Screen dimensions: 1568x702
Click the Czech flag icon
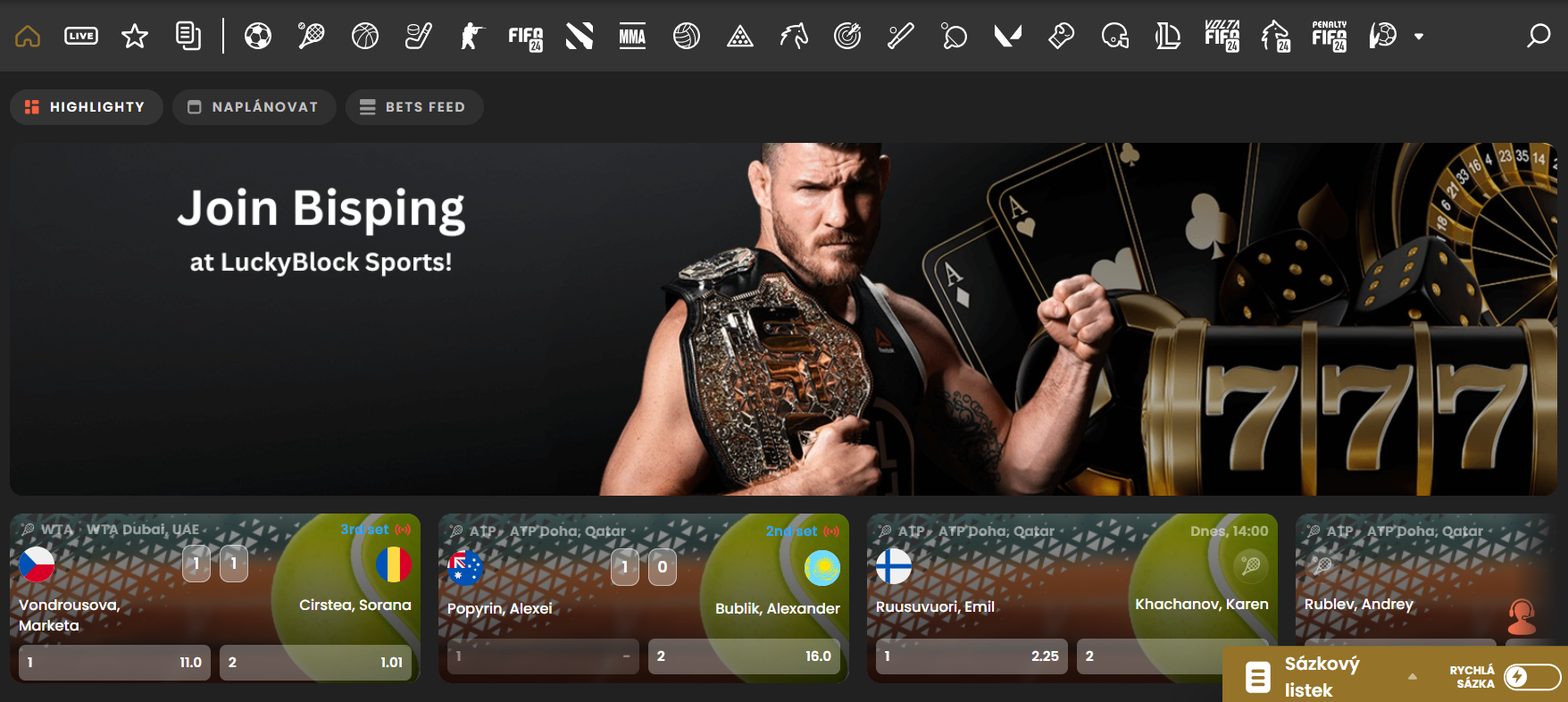(x=37, y=564)
